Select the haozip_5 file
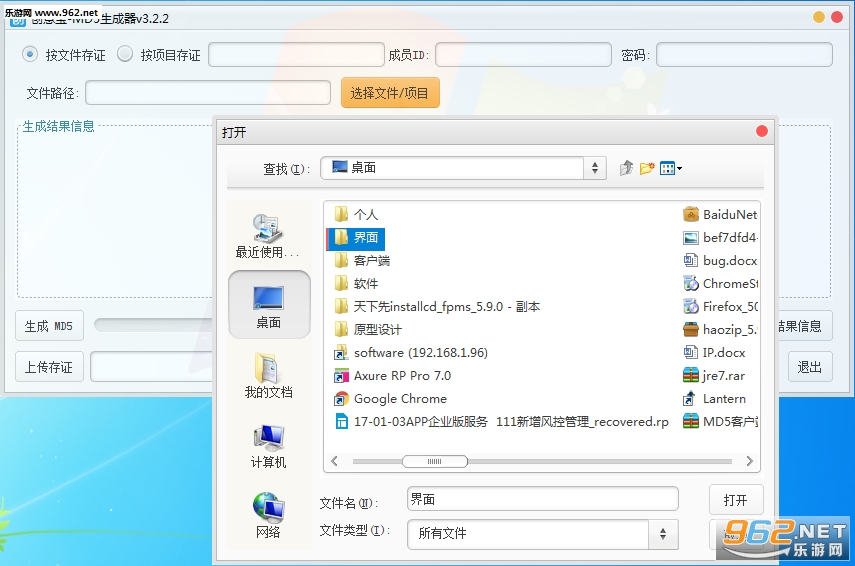This screenshot has height=566, width=855. point(720,329)
